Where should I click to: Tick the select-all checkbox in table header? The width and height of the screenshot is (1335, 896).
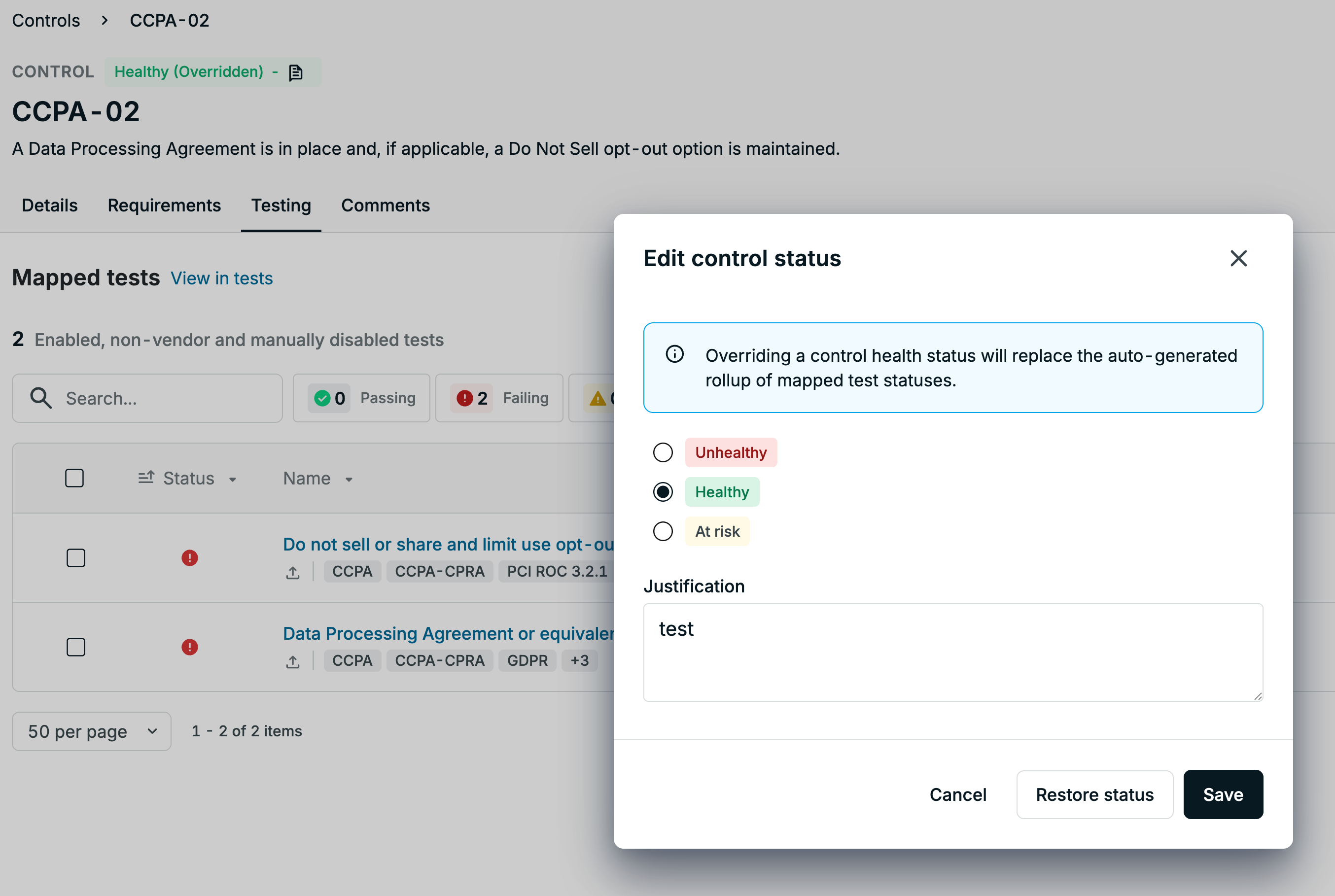coord(74,478)
